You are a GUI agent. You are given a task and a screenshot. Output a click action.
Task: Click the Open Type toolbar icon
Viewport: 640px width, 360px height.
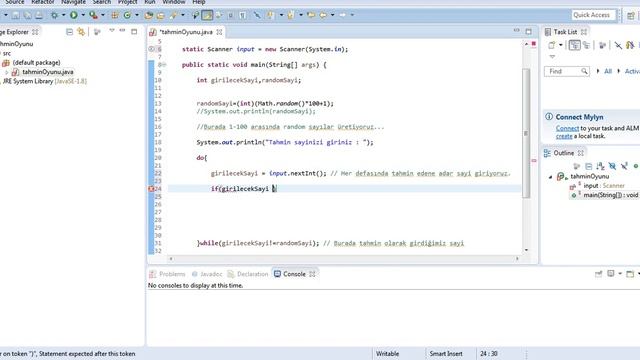(149, 16)
